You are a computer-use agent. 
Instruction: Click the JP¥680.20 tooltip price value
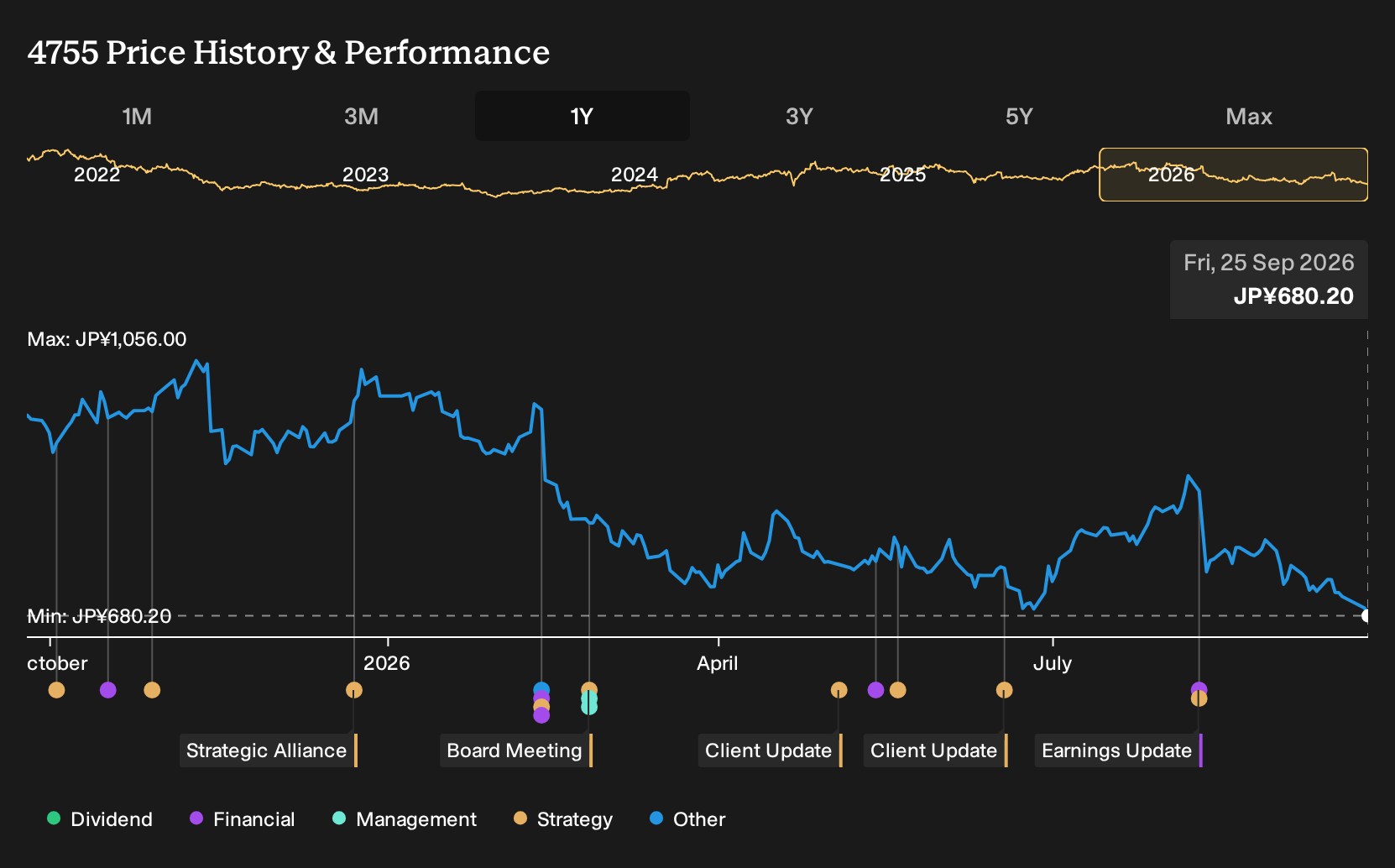coord(1293,296)
